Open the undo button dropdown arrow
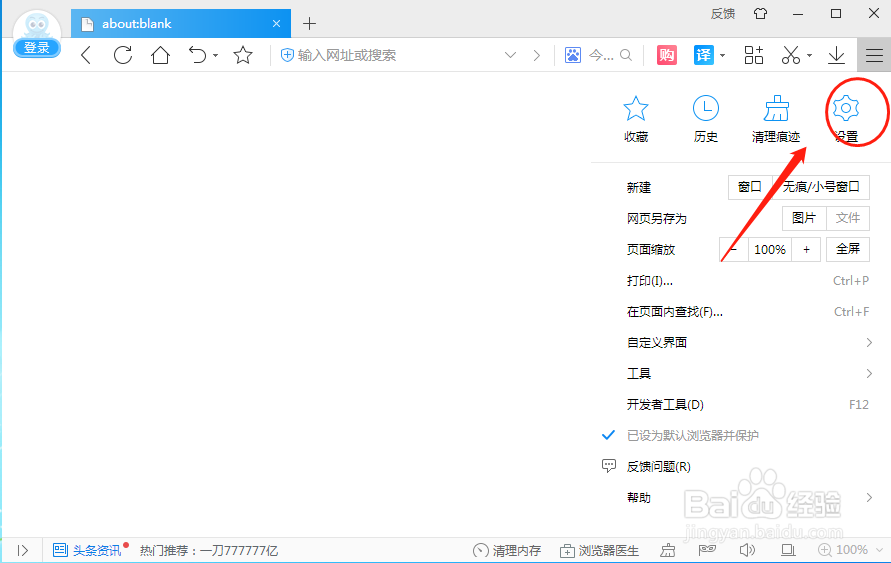Screen dimensions: 891x563 tap(215, 56)
